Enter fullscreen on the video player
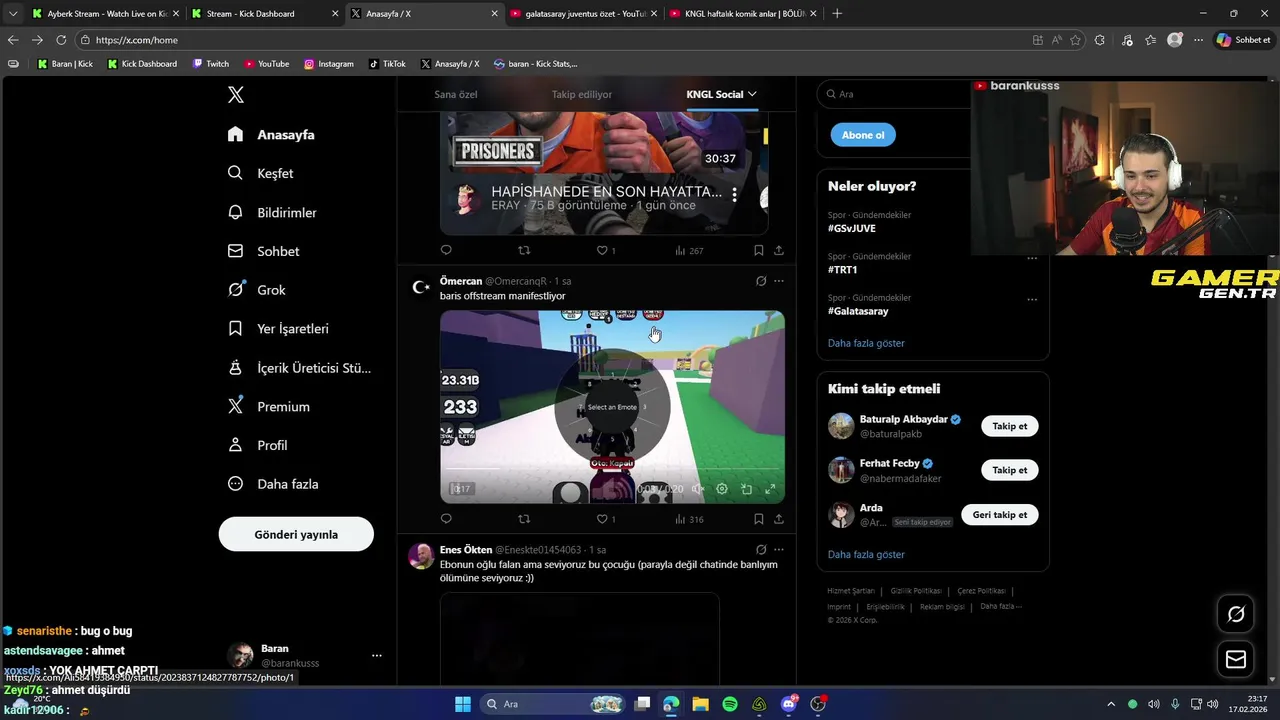 click(770, 489)
